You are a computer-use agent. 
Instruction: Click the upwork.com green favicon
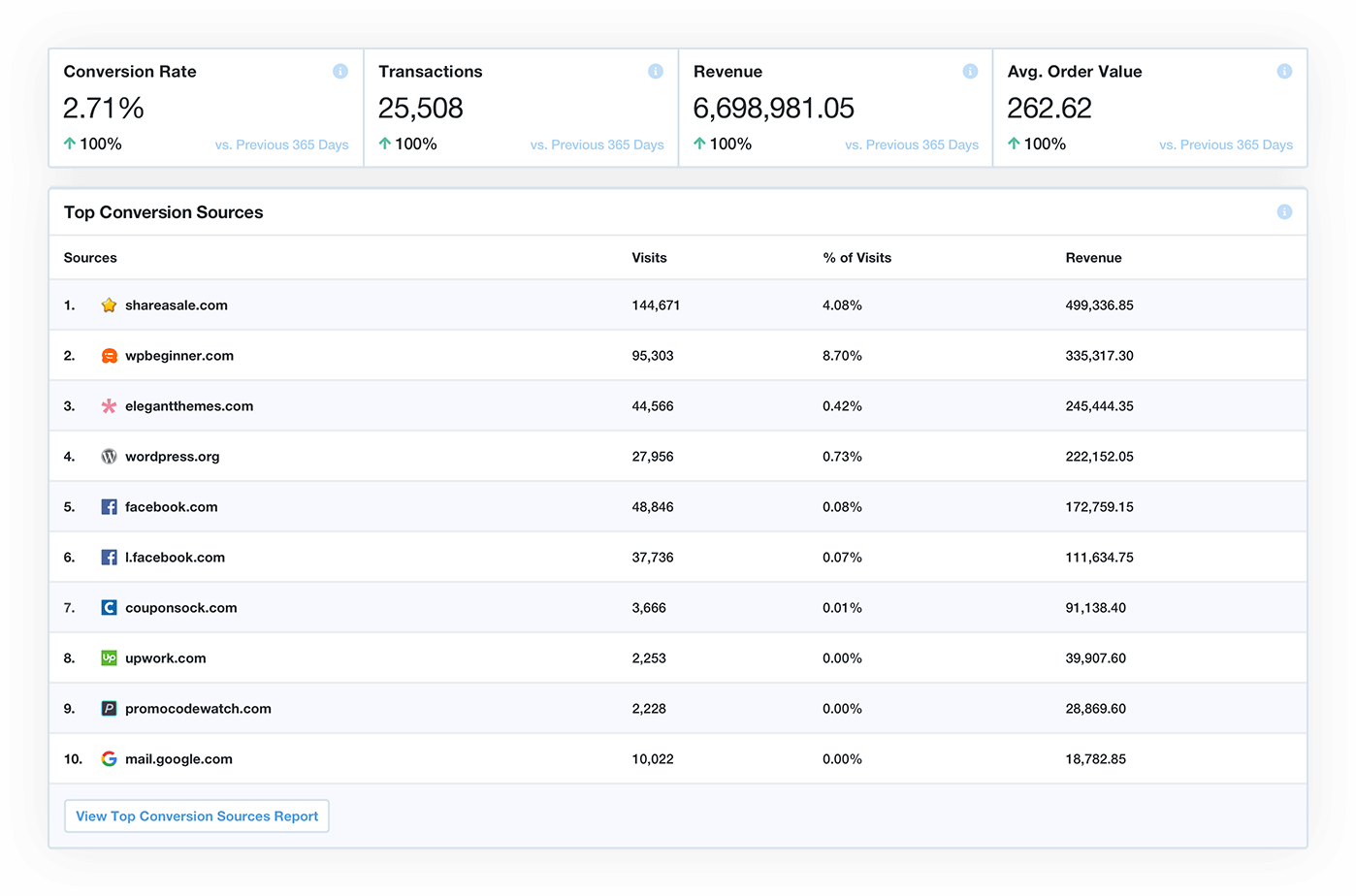click(110, 658)
